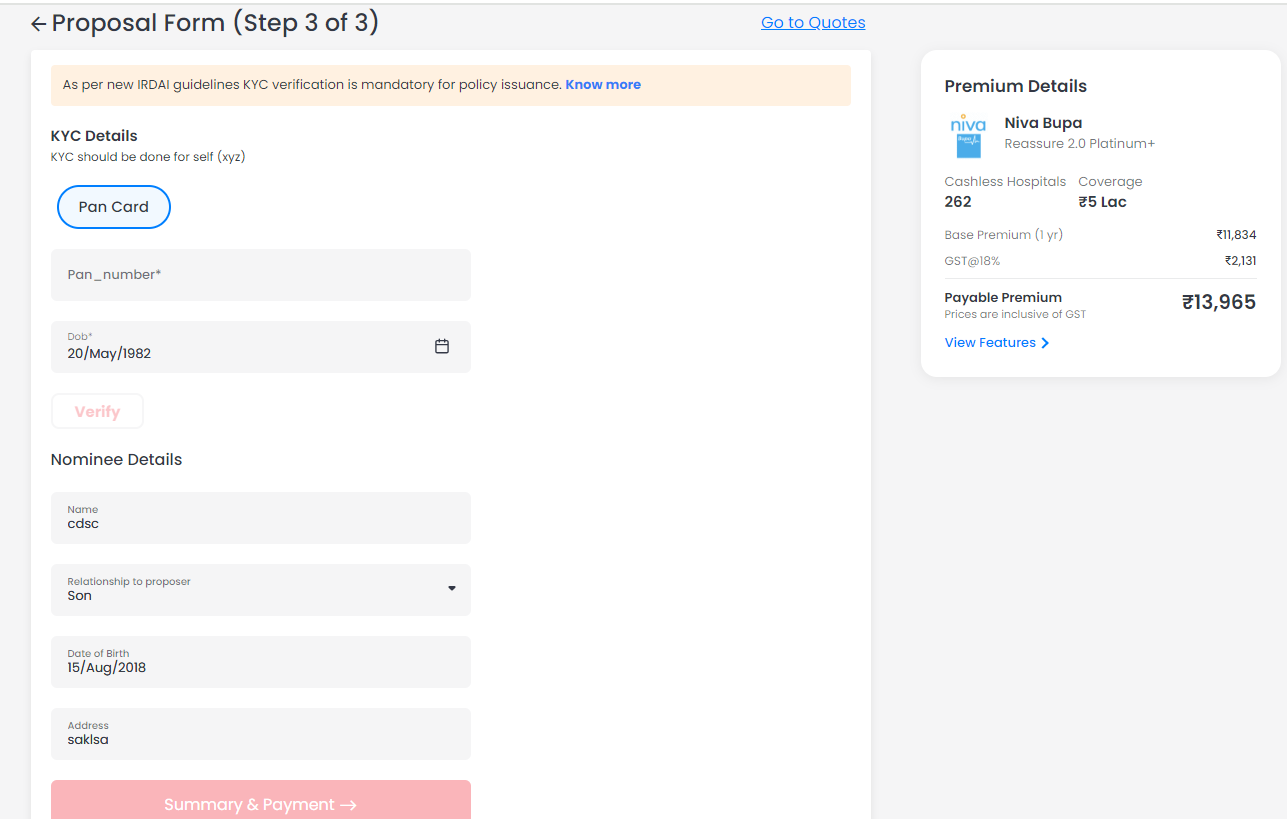
Task: Click the chevron next to View Features
Action: (x=1046, y=343)
